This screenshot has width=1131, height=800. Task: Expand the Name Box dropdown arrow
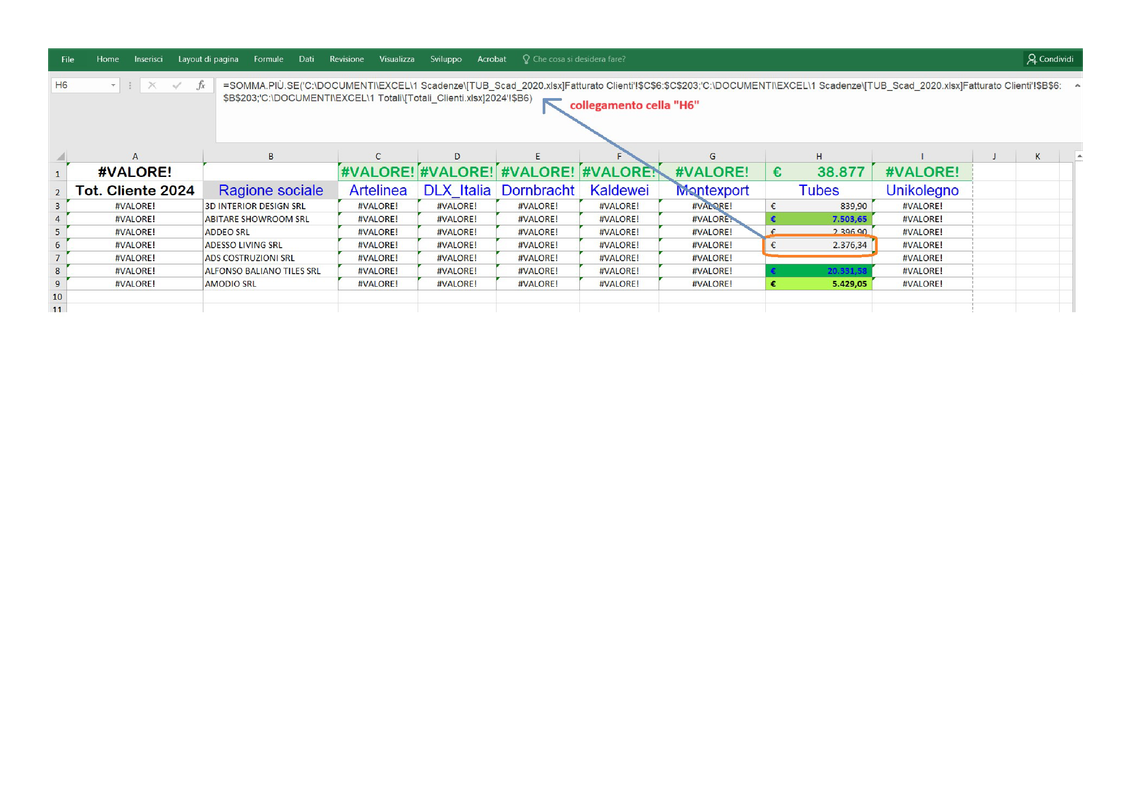tap(113, 85)
